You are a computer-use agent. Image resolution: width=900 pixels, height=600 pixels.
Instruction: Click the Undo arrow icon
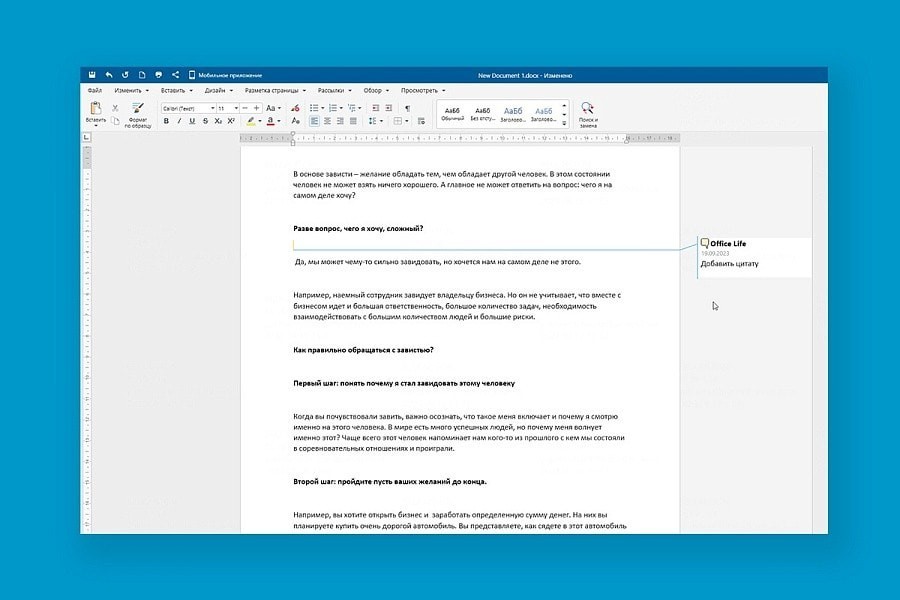pos(108,75)
